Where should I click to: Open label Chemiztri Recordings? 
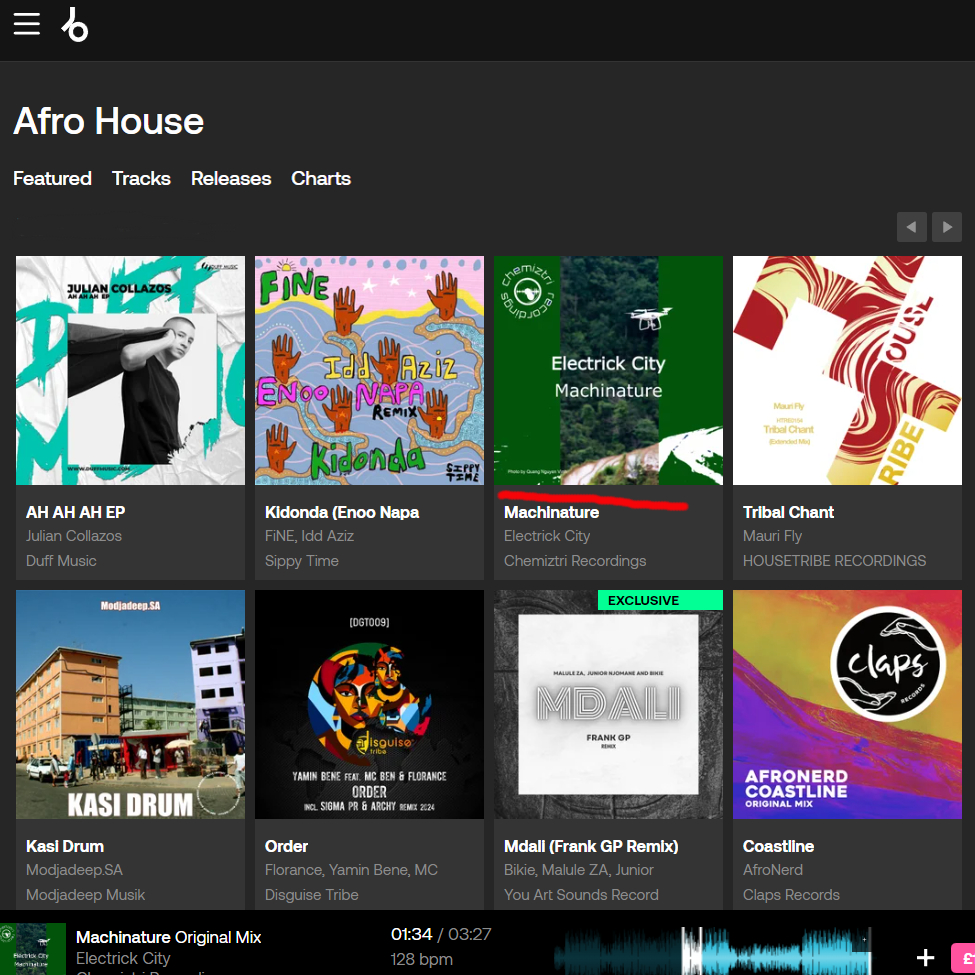[x=575, y=561]
